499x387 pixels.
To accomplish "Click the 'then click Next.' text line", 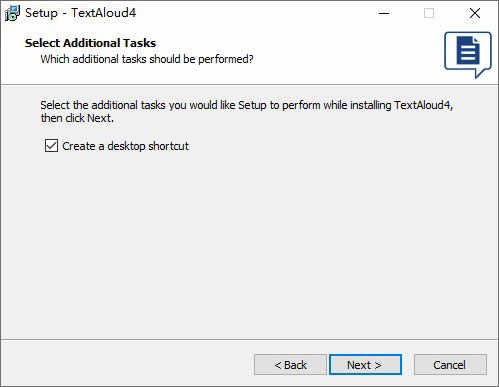I will click(x=77, y=118).
